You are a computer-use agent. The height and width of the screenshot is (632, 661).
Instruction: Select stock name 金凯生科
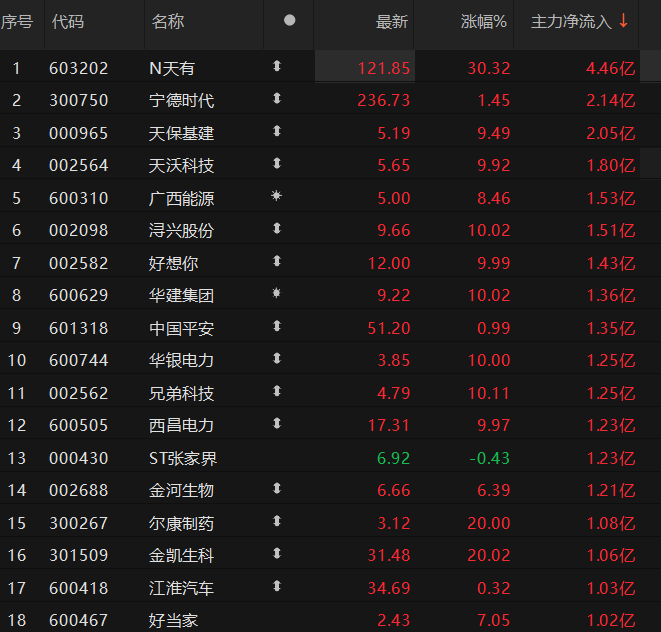(x=181, y=556)
